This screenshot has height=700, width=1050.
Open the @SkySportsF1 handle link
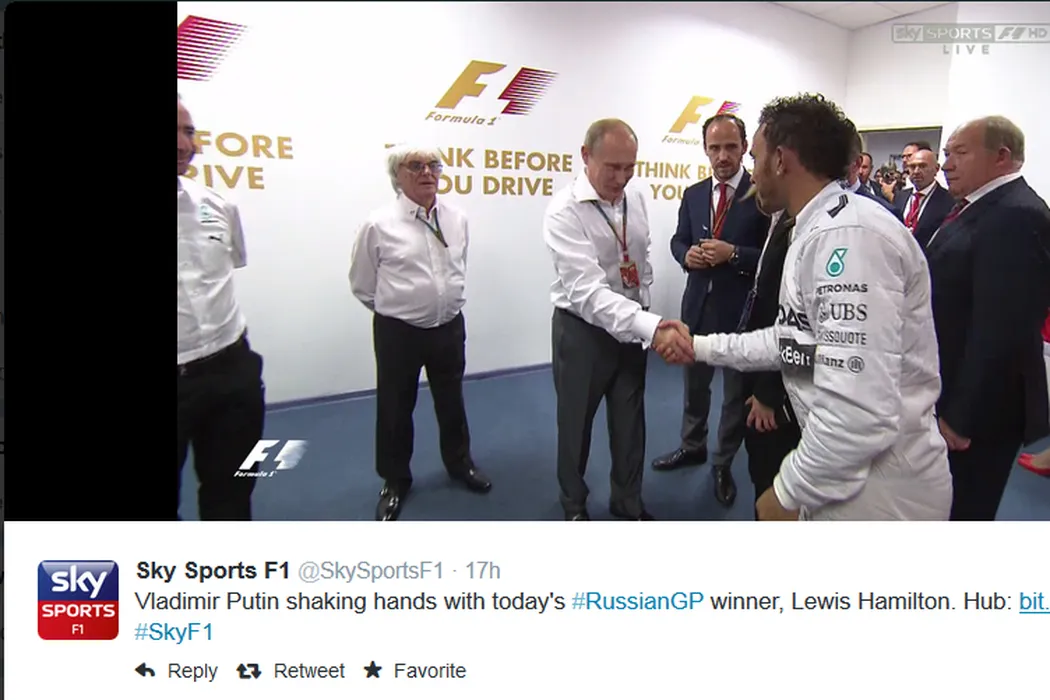point(370,571)
